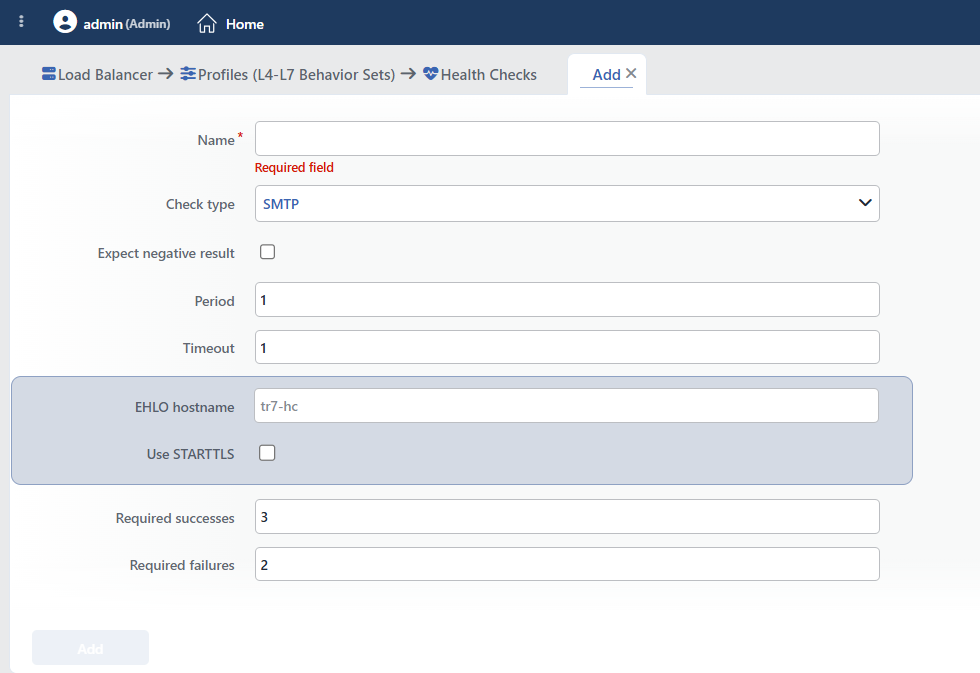Click the 'Timeout' label
Screen dimensions: 980x673
[208, 349]
